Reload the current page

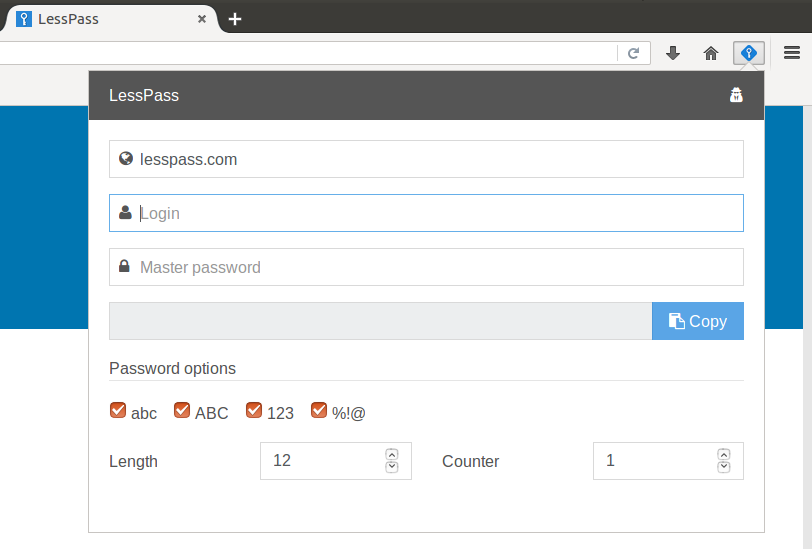click(633, 53)
